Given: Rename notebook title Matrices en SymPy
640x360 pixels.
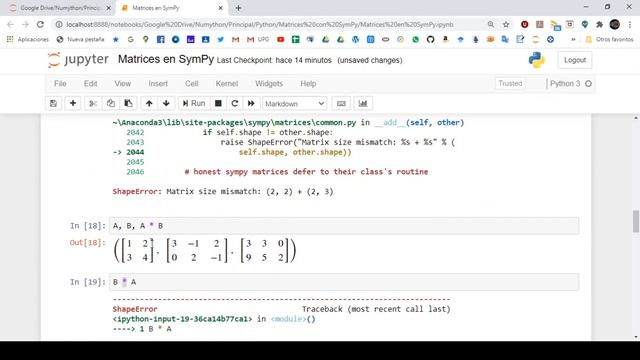Looking at the screenshot, I should pyautogui.click(x=166, y=59).
